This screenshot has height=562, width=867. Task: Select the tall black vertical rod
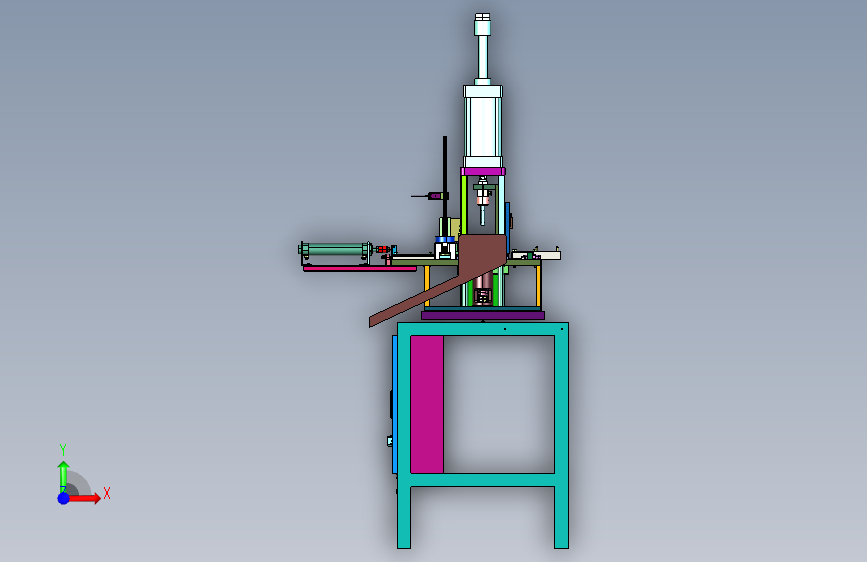point(445,185)
